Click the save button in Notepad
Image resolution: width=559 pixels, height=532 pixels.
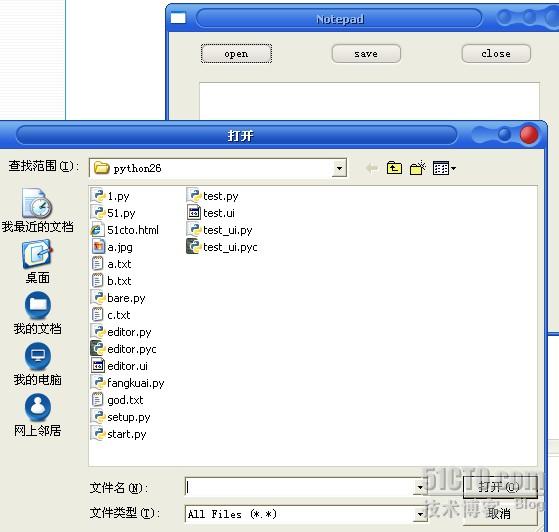(x=366, y=53)
